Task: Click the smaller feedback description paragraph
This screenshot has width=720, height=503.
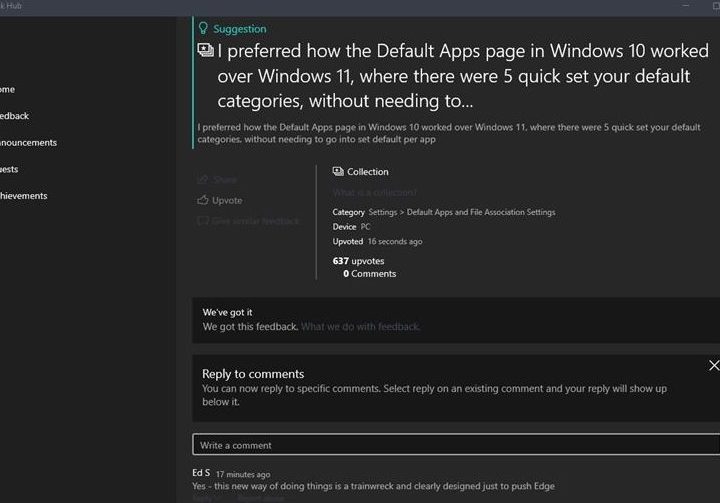Action: tap(449, 133)
